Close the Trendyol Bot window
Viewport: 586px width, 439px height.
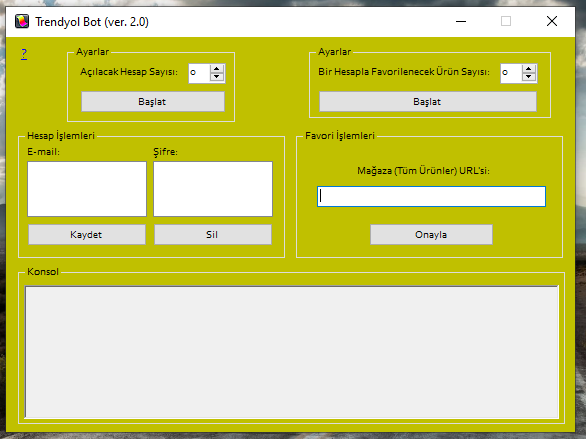552,21
